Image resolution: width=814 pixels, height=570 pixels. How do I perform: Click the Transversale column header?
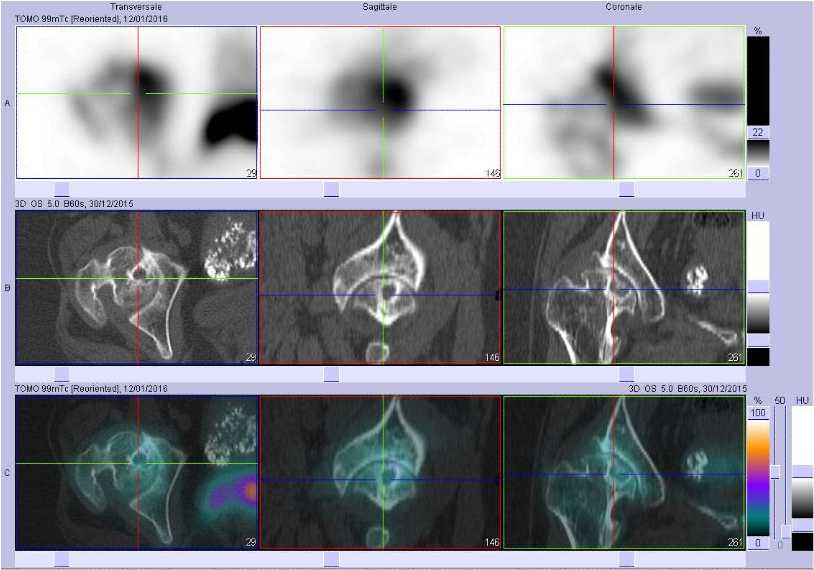click(x=136, y=7)
